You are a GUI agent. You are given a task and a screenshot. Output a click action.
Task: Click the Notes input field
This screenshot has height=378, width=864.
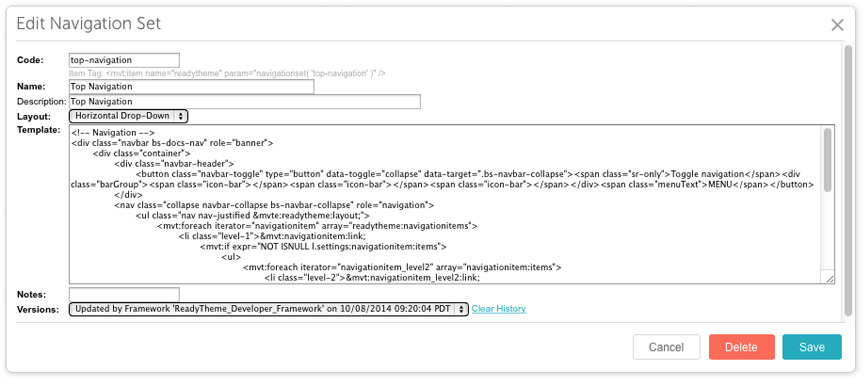[125, 294]
